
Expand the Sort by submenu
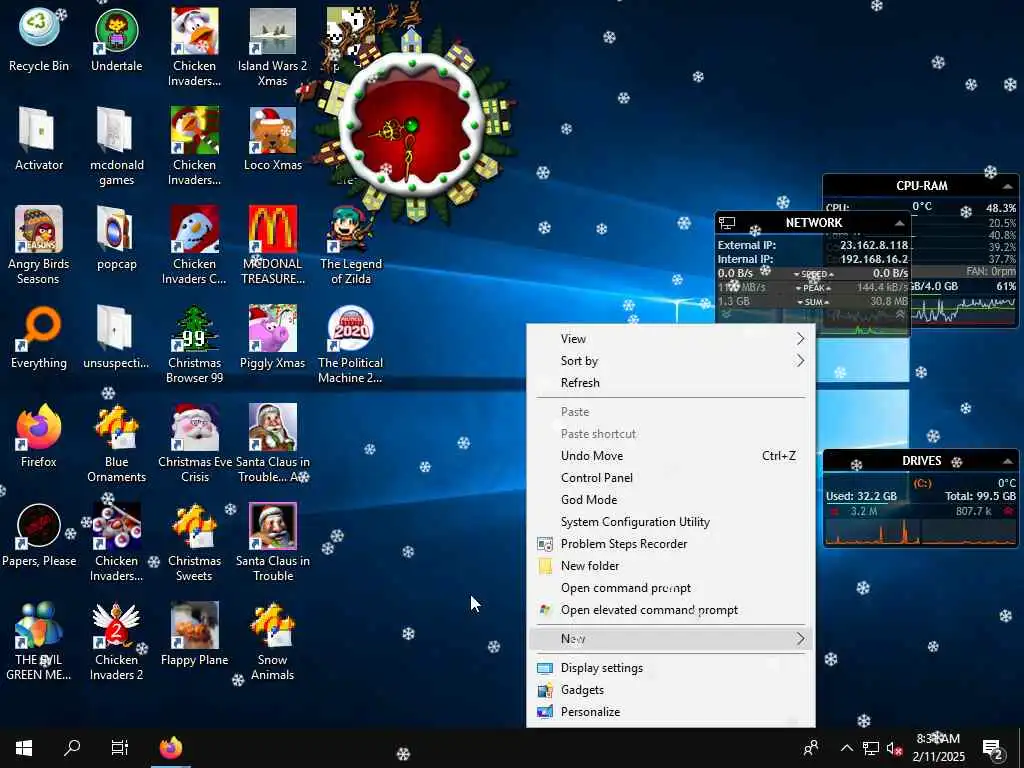pyautogui.click(x=671, y=360)
